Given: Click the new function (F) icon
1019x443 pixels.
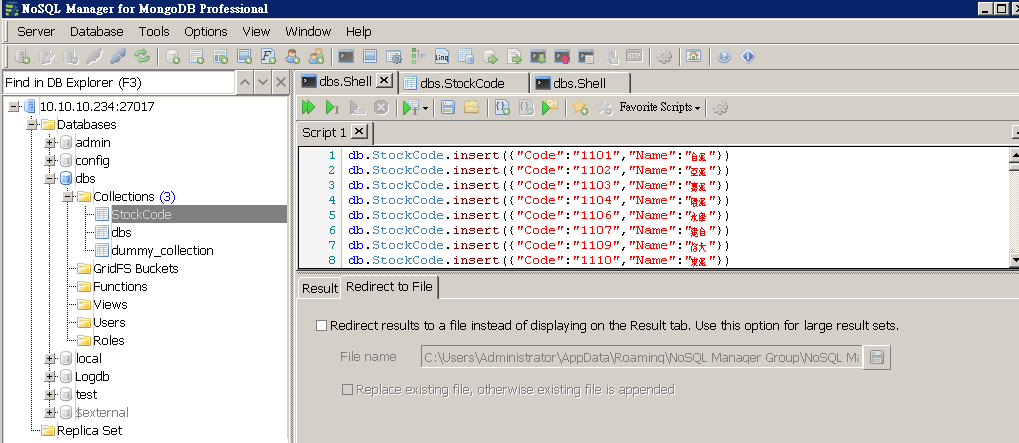Looking at the screenshot, I should (x=268, y=57).
